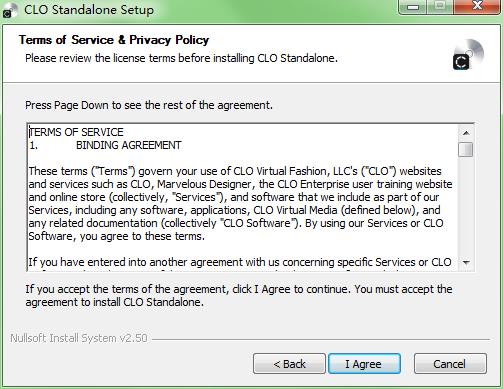
Task: Click the license scrollbar up arrow
Action: click(466, 133)
